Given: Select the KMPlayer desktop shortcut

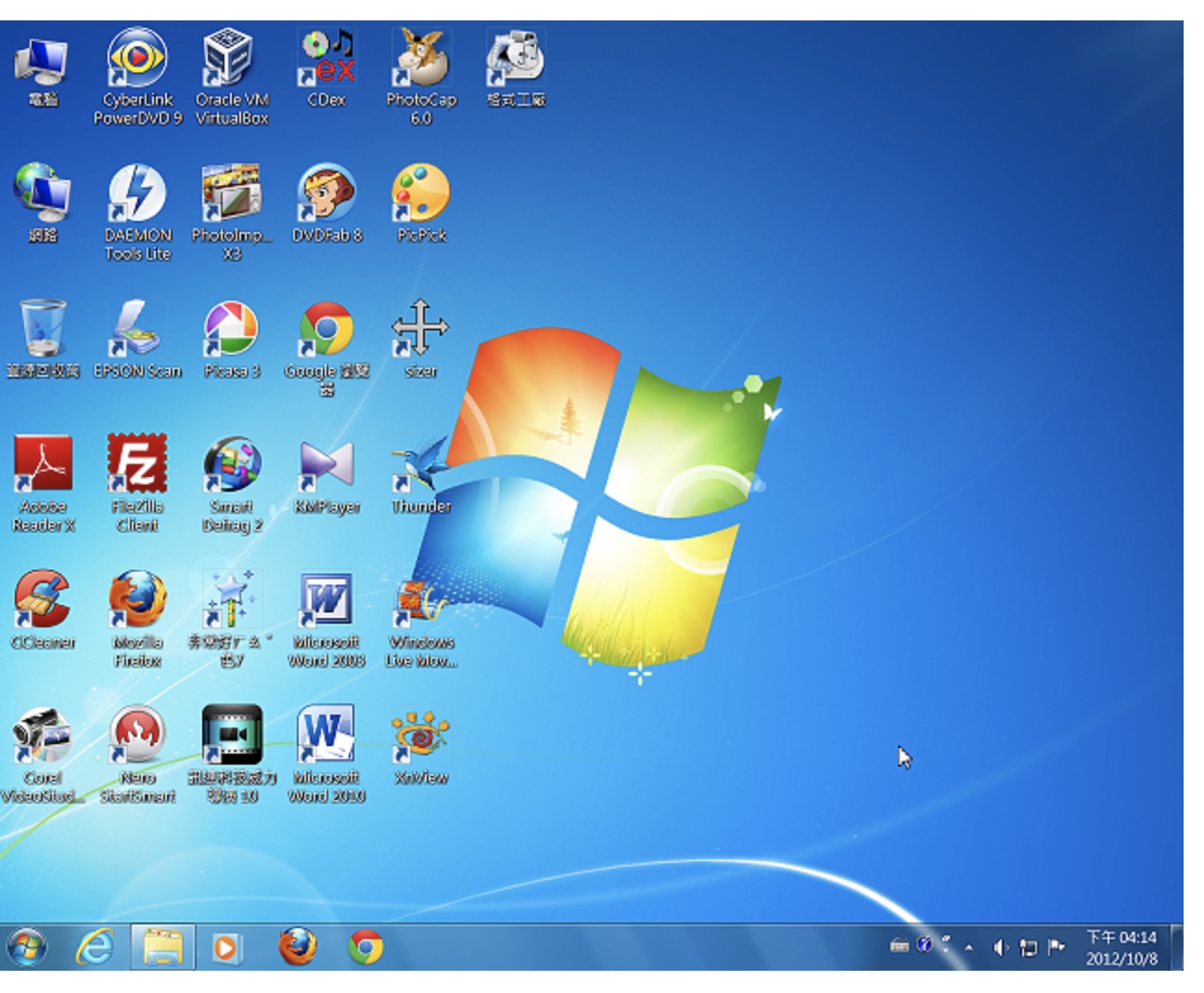Looking at the screenshot, I should (327, 475).
